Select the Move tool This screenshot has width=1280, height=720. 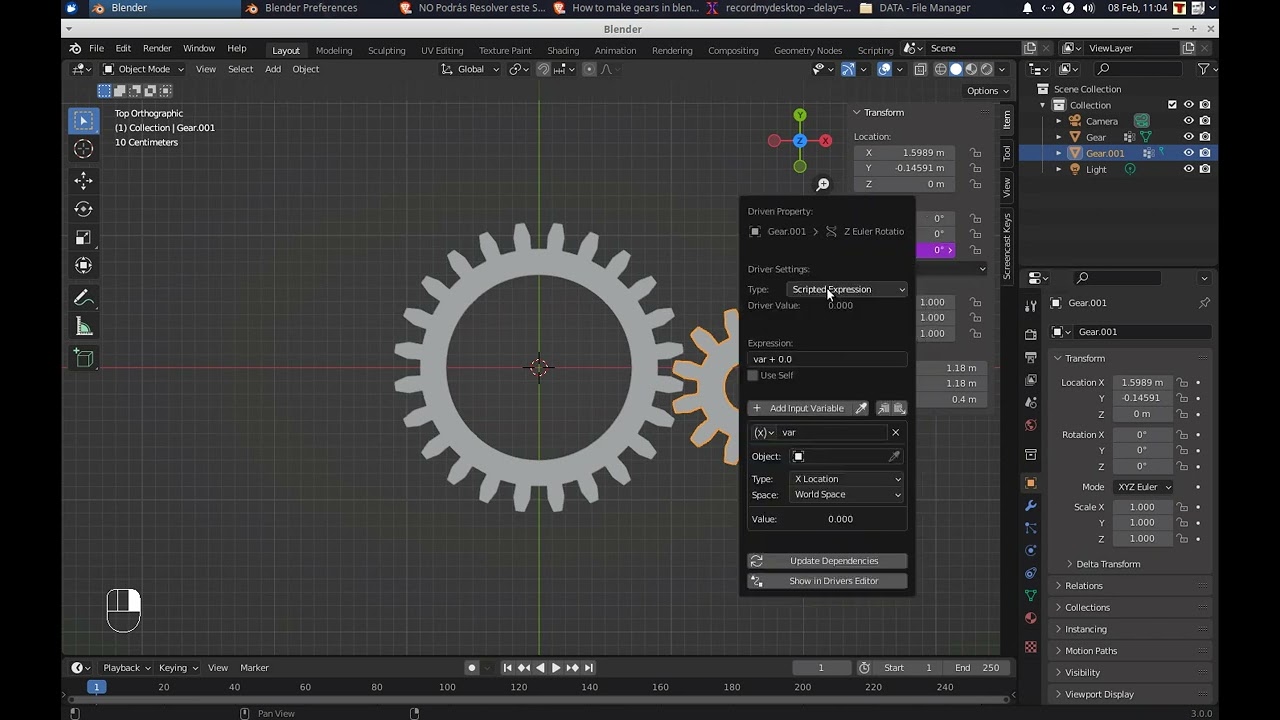coord(84,181)
